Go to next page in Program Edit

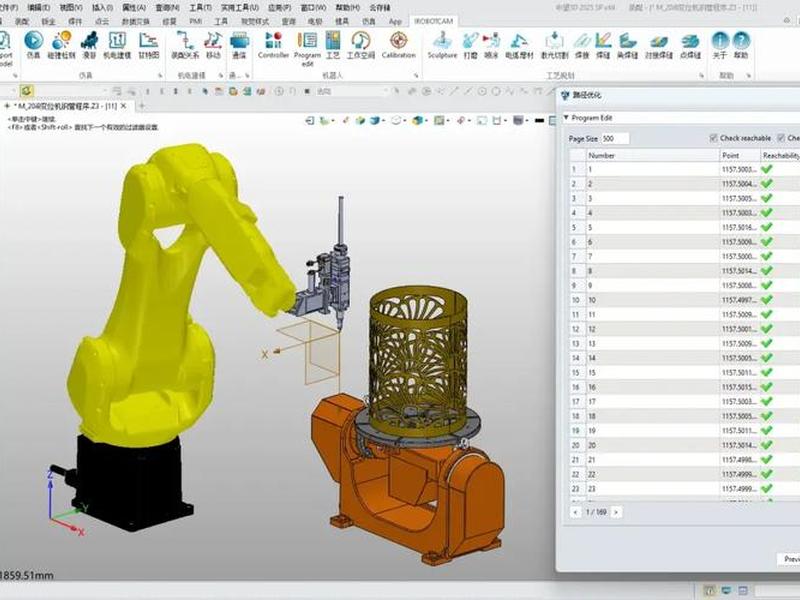pyautogui.click(x=616, y=512)
